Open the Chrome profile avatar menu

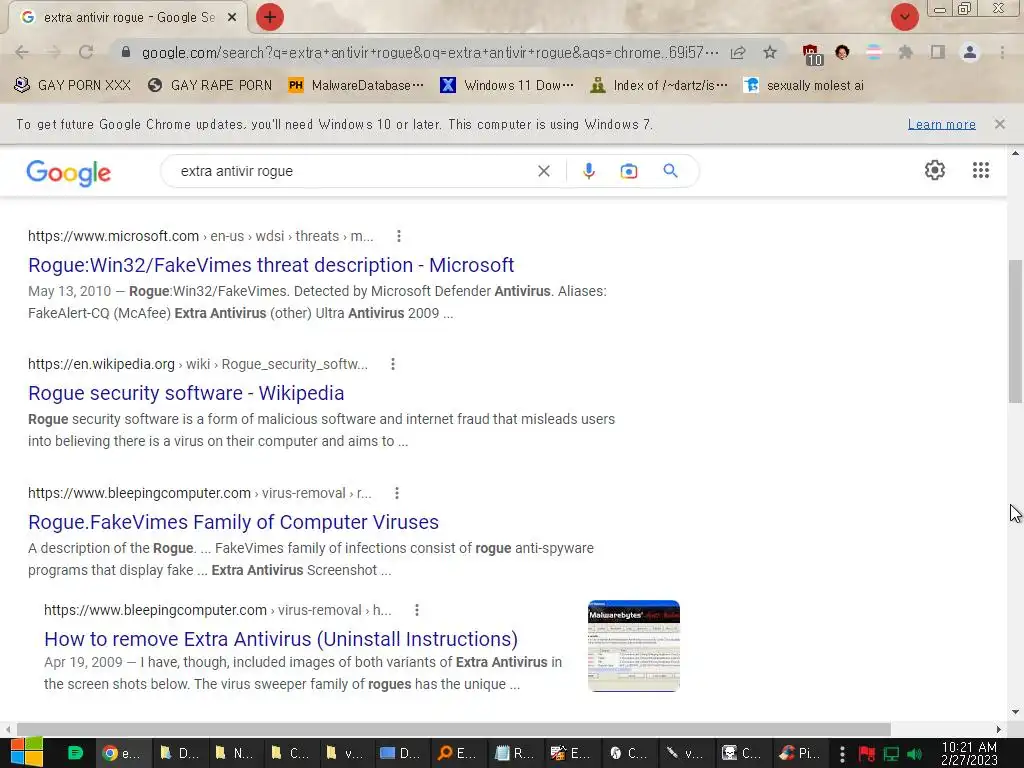970,52
